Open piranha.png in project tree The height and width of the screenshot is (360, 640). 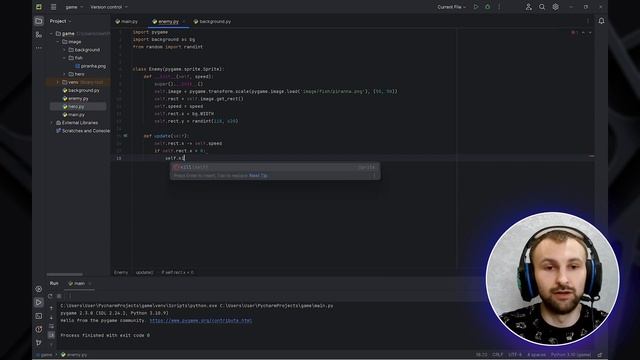90,66
